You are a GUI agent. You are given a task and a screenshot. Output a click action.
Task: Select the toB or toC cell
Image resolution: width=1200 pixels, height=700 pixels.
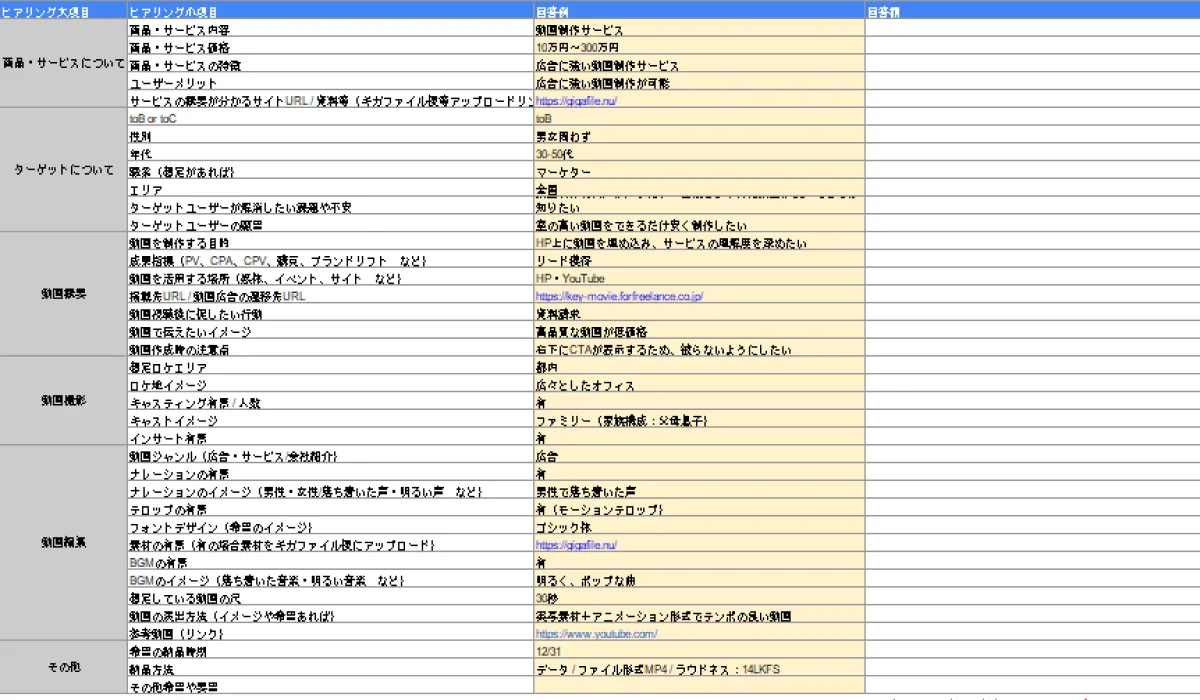coord(330,119)
